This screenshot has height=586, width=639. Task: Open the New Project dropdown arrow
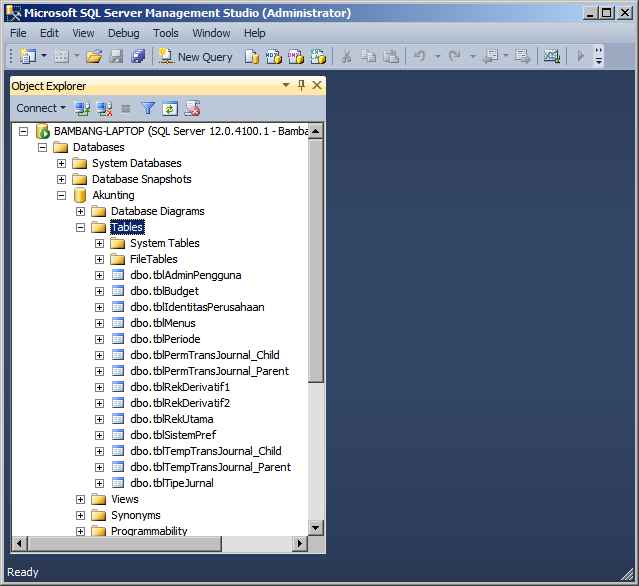tap(44, 55)
